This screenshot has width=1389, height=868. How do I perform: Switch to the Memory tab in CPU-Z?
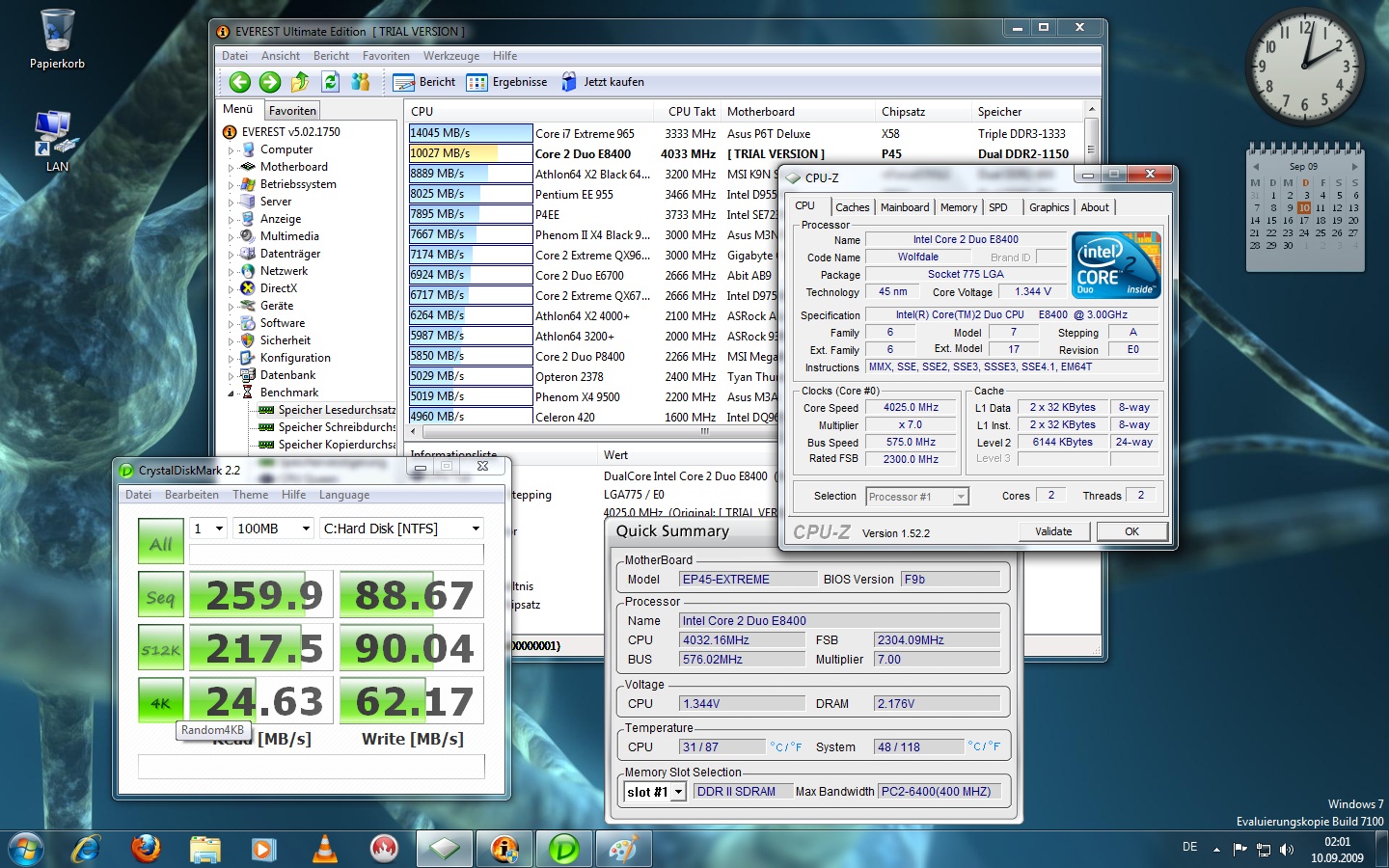pyautogui.click(x=958, y=207)
